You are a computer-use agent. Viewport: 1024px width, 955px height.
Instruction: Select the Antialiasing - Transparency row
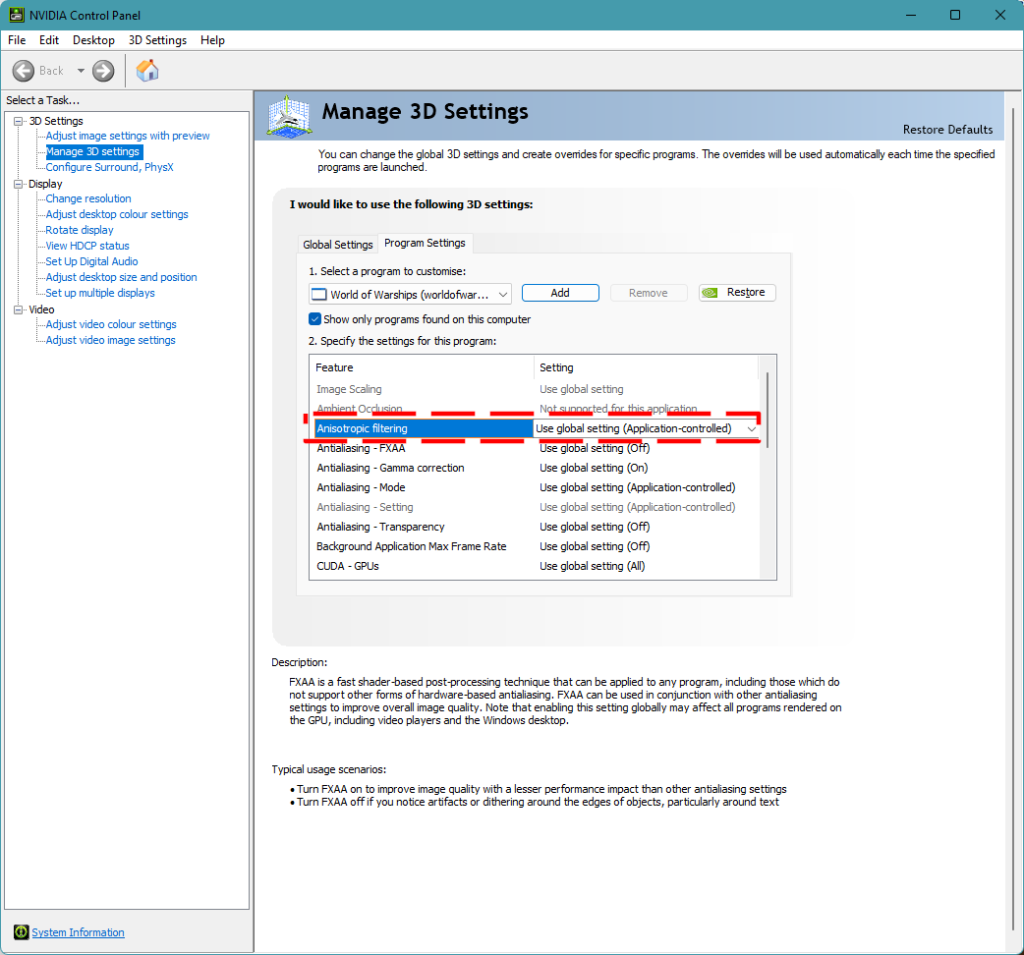536,526
